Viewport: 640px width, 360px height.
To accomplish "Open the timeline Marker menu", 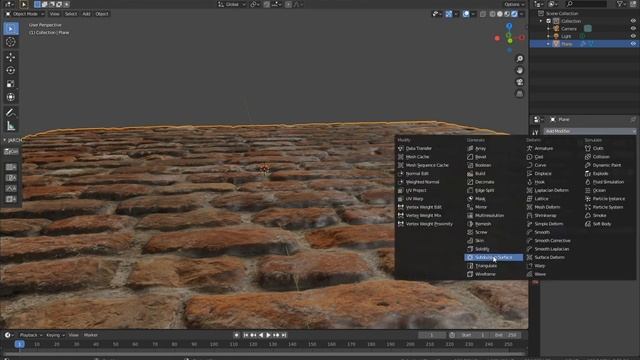I will click(x=91, y=335).
